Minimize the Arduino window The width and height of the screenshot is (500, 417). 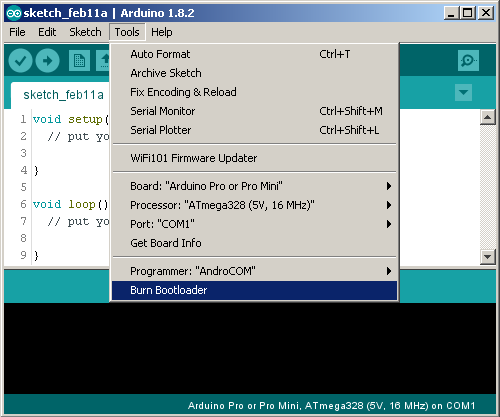[452, 13]
